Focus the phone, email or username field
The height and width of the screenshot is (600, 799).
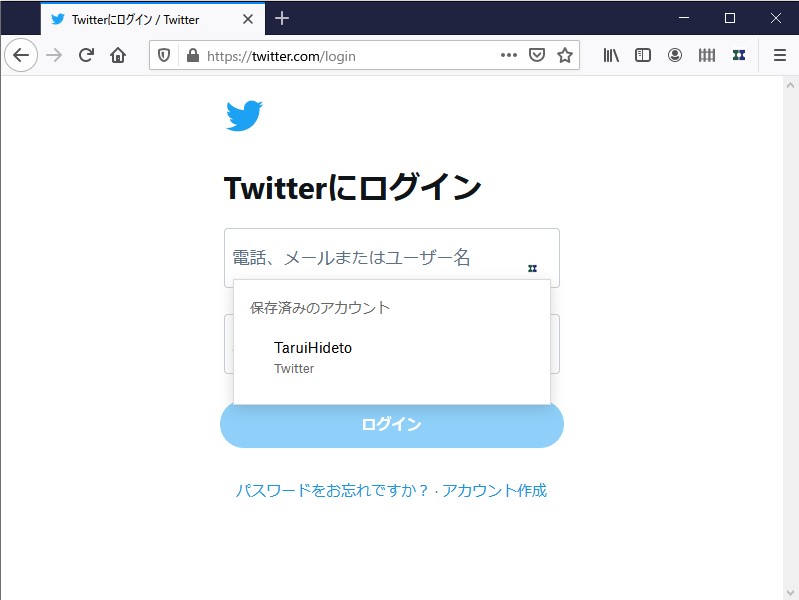click(x=392, y=257)
